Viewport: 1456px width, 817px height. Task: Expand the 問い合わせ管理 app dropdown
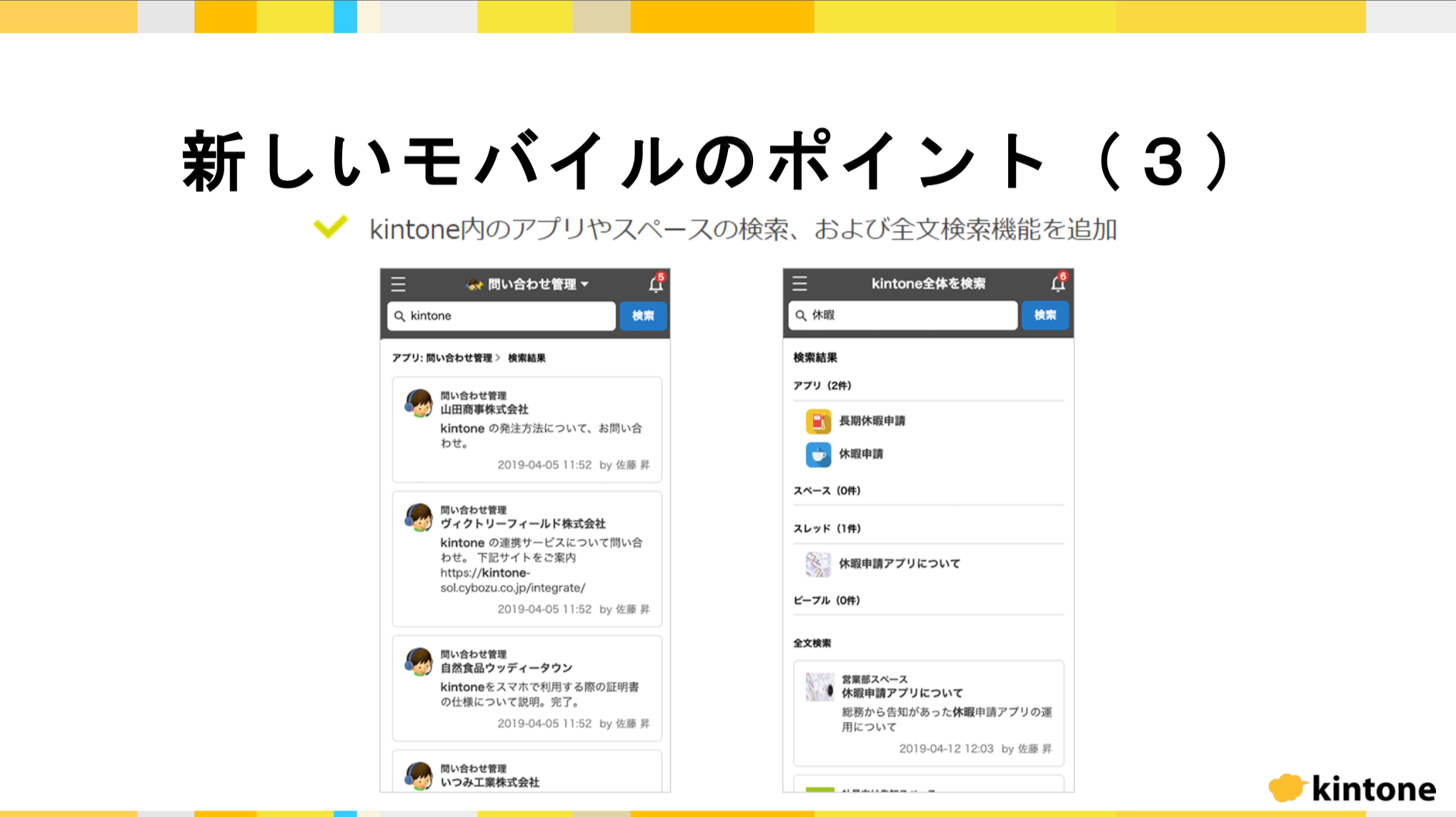pyautogui.click(x=528, y=284)
